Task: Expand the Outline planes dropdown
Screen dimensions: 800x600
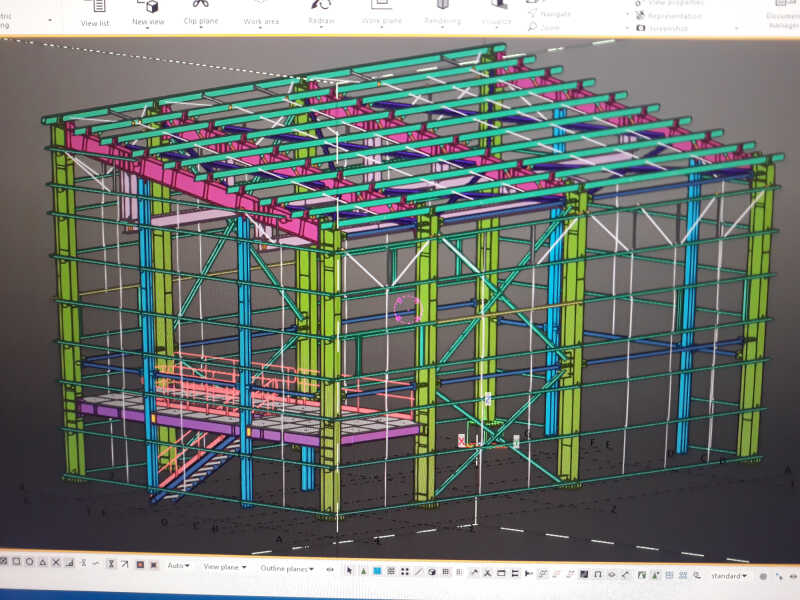Action: (287, 569)
